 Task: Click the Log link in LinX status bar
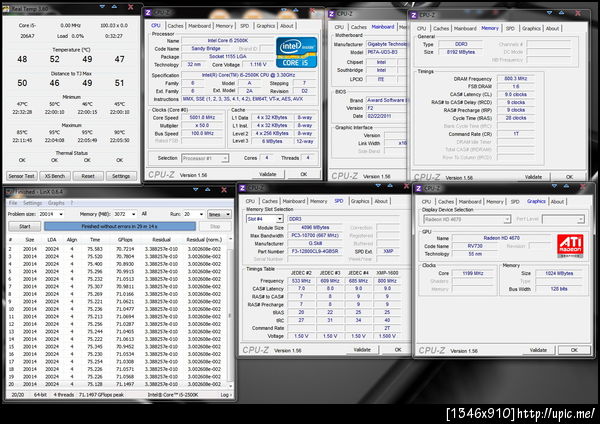[226, 395]
